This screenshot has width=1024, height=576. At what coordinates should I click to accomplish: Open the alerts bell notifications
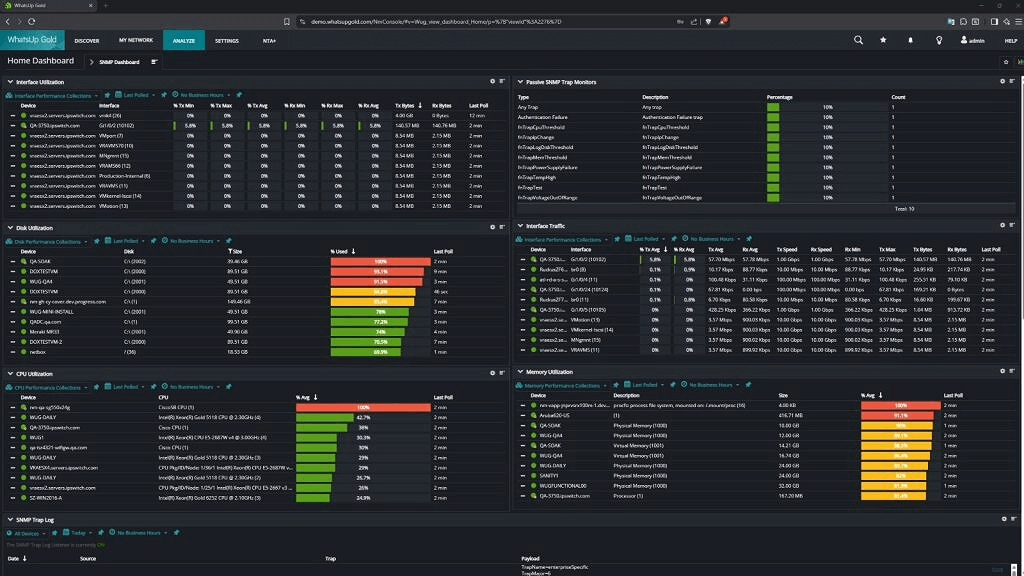911,40
